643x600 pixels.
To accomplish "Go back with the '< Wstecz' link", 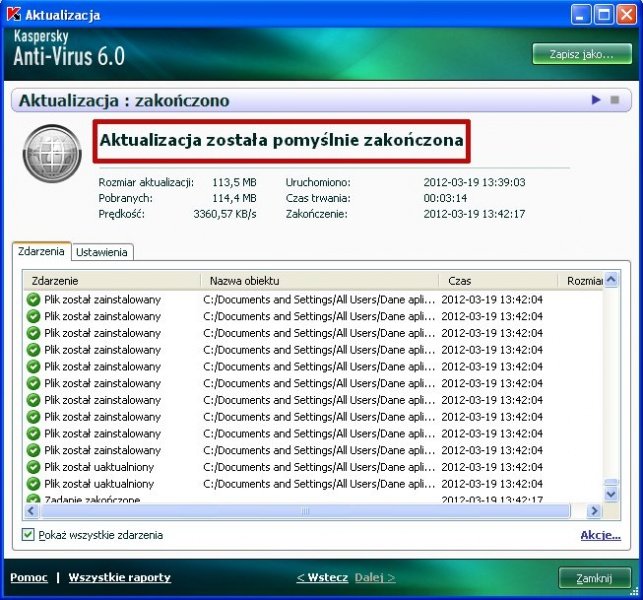I will pos(322,577).
